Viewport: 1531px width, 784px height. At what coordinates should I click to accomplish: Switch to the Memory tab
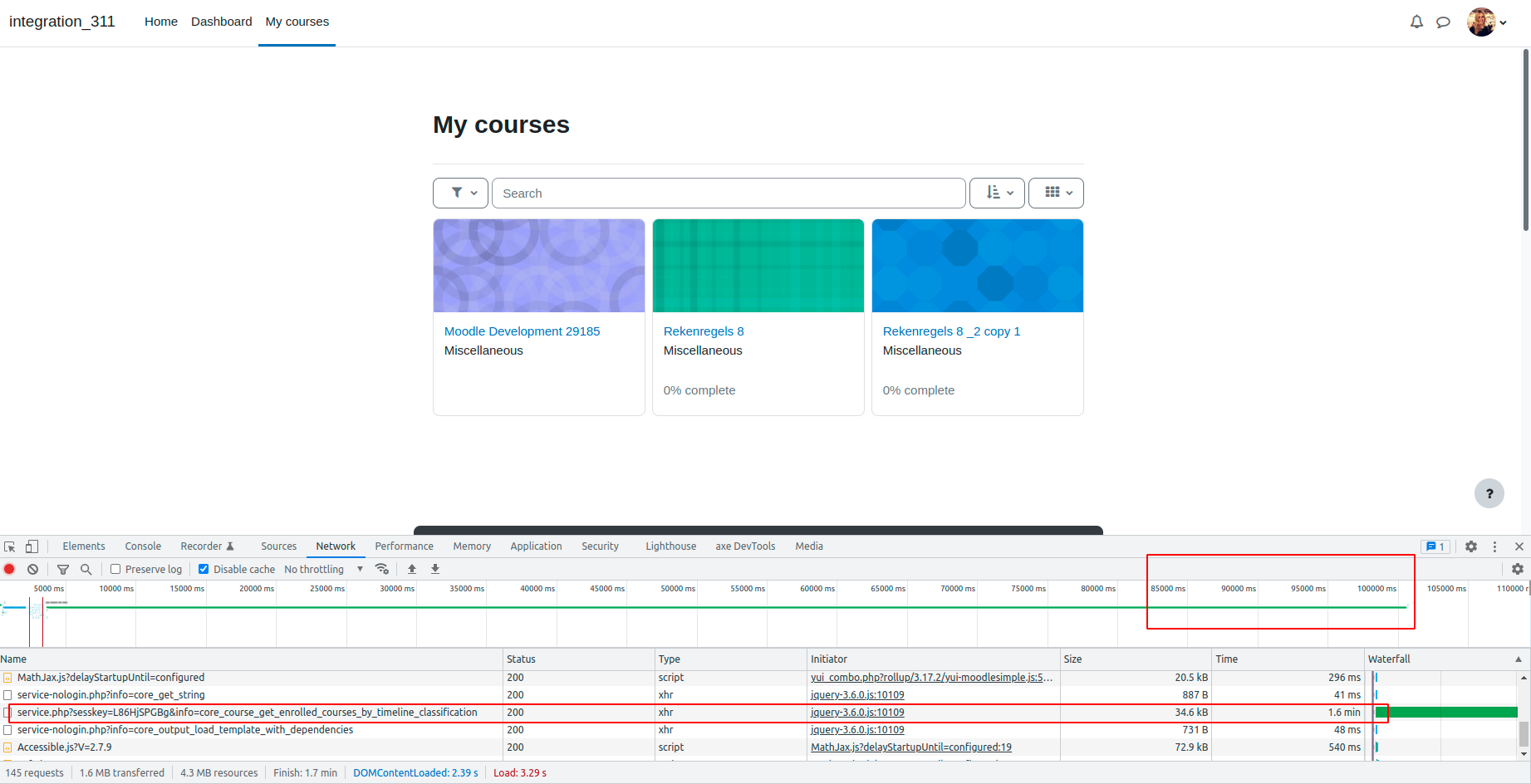[x=472, y=546]
